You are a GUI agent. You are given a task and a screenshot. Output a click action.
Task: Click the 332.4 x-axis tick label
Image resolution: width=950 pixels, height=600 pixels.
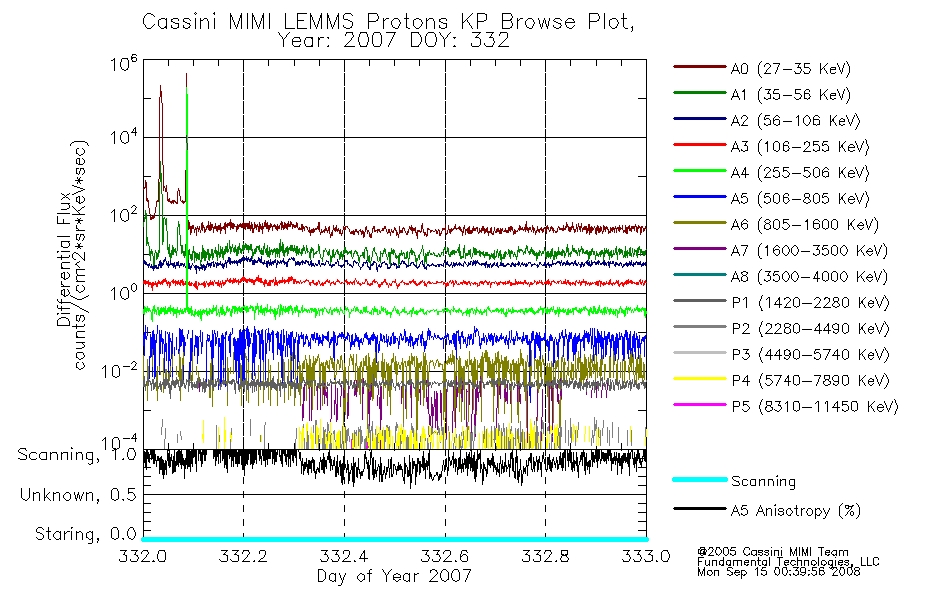pyautogui.click(x=344, y=556)
